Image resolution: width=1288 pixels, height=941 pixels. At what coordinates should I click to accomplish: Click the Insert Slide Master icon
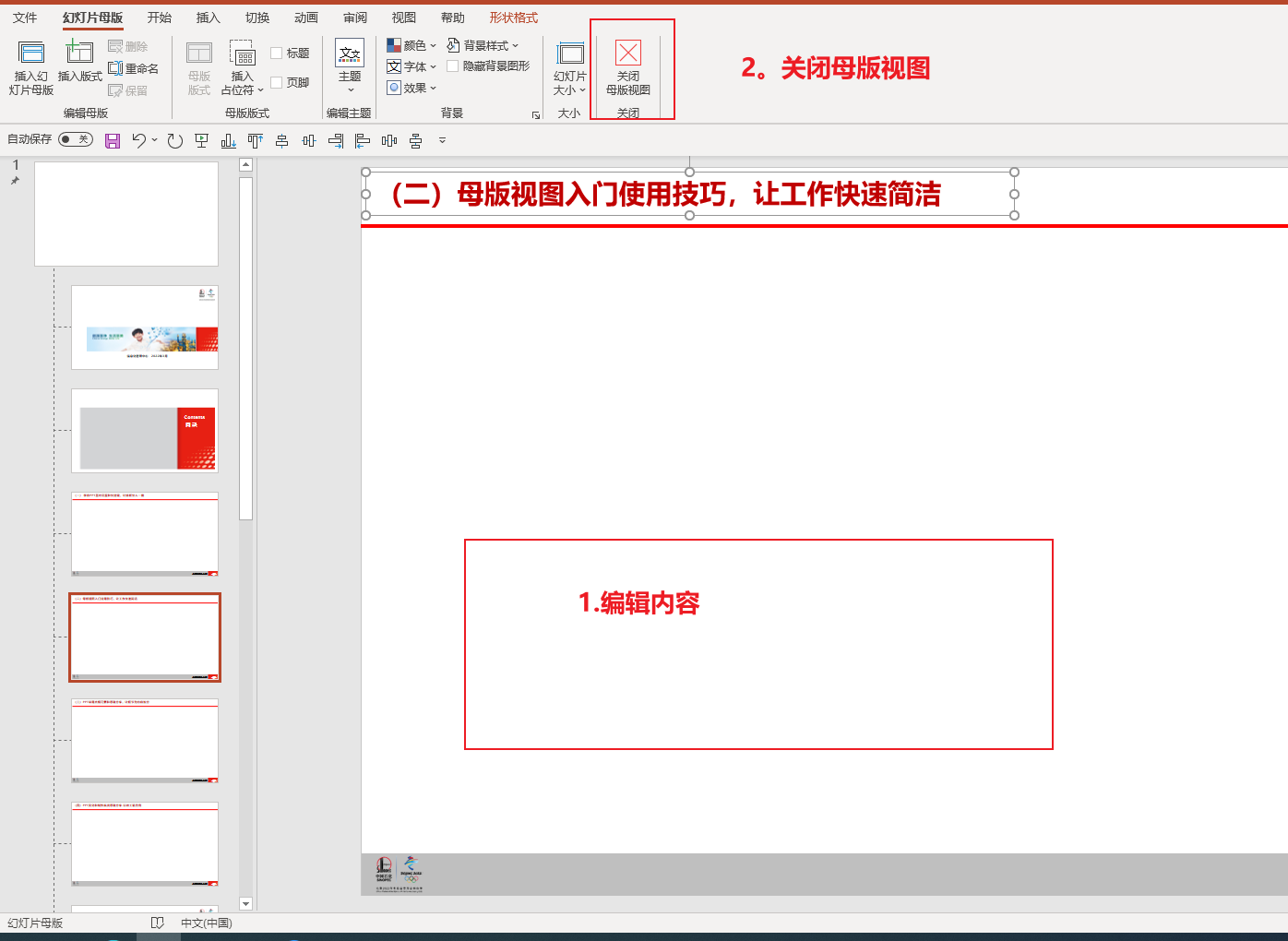[x=31, y=53]
